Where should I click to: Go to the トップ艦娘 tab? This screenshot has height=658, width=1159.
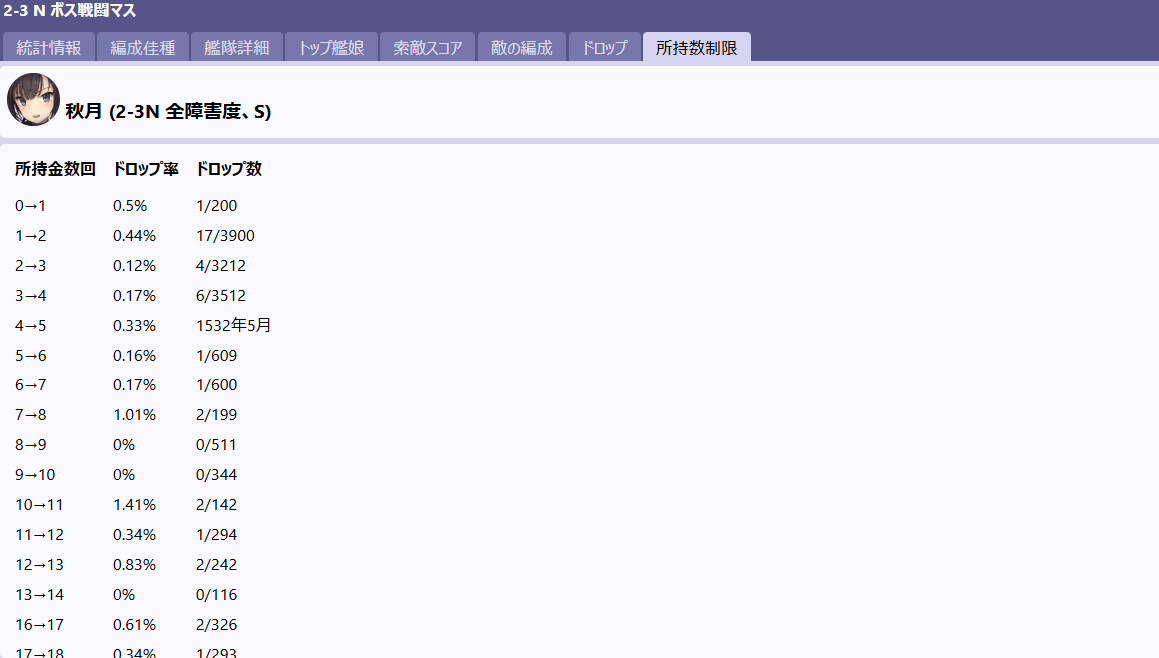click(x=331, y=47)
